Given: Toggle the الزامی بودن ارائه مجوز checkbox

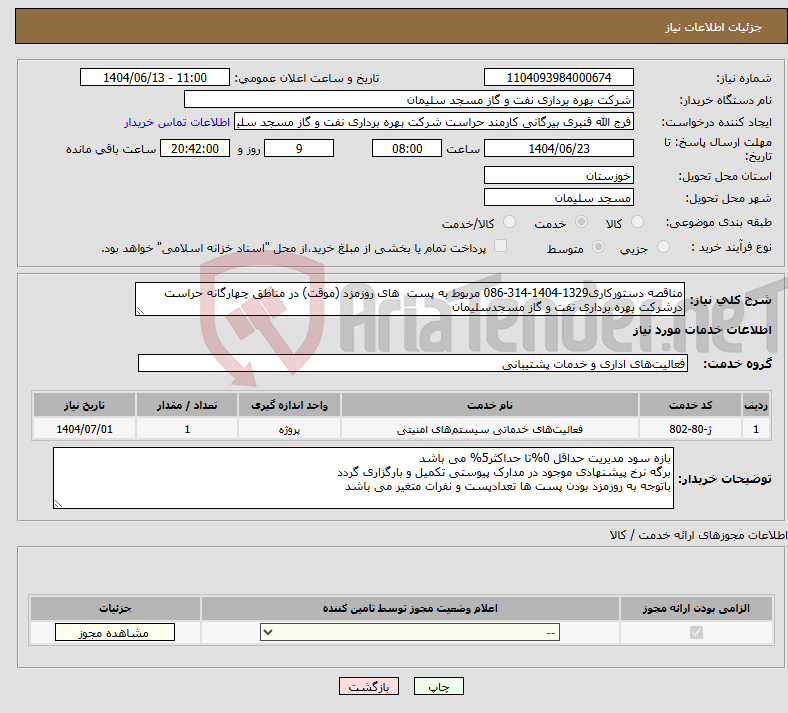Looking at the screenshot, I should (x=696, y=633).
